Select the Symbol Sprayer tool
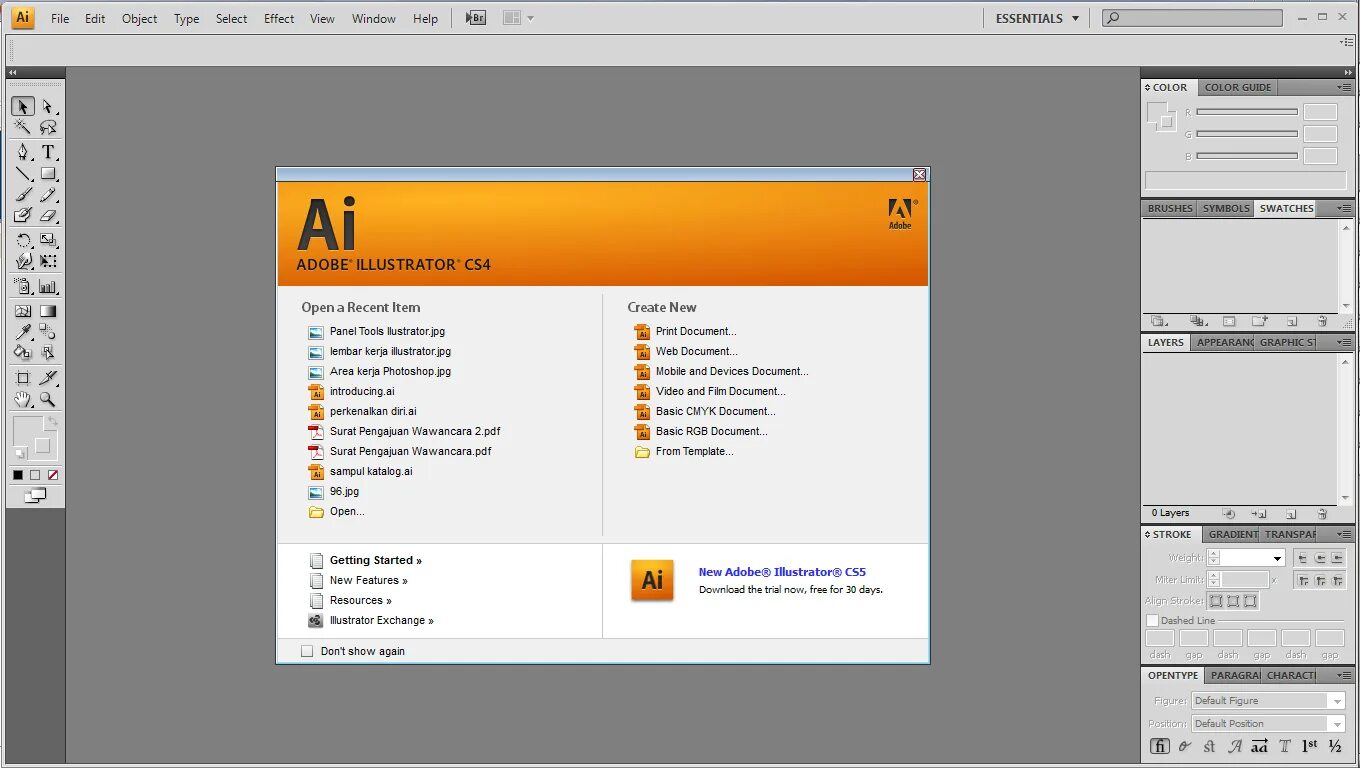Image resolution: width=1360 pixels, height=768 pixels. 23,286
